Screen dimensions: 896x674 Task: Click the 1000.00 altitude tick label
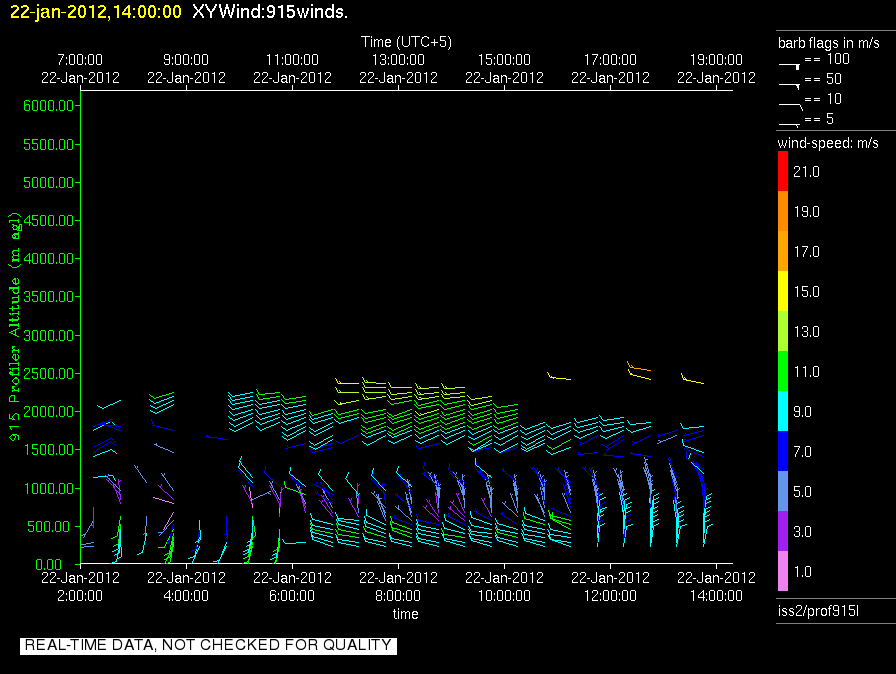pyautogui.click(x=49, y=488)
